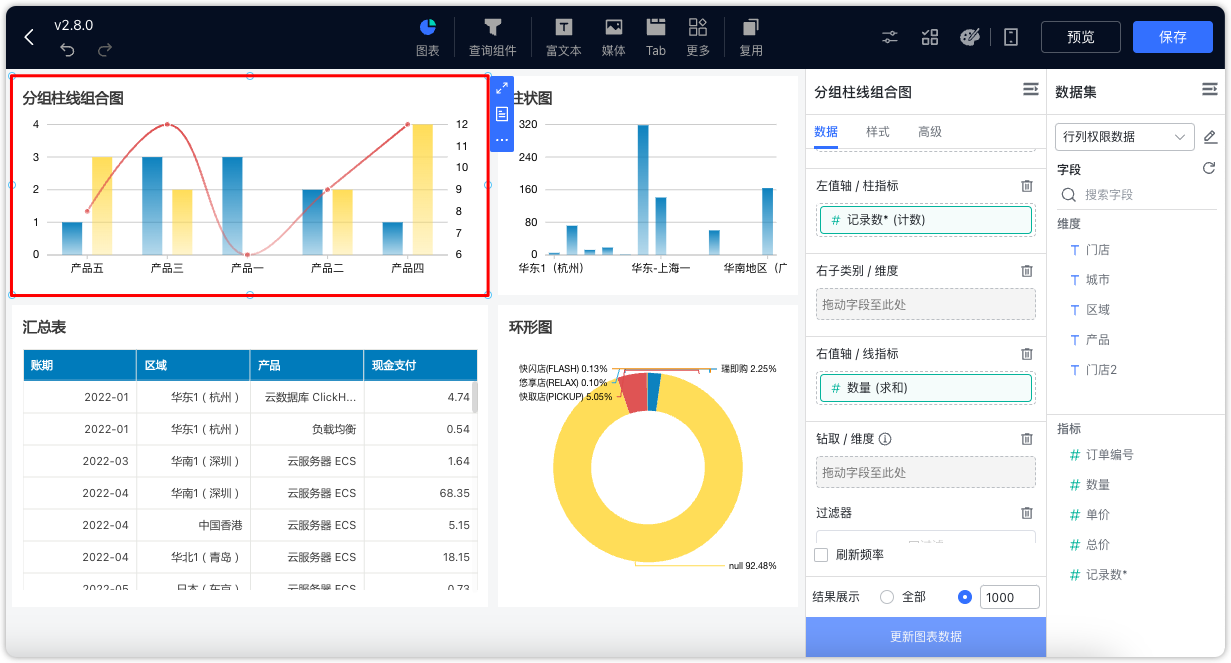Open the chart settings menu beside 分组柱线组合图

coord(1030,89)
